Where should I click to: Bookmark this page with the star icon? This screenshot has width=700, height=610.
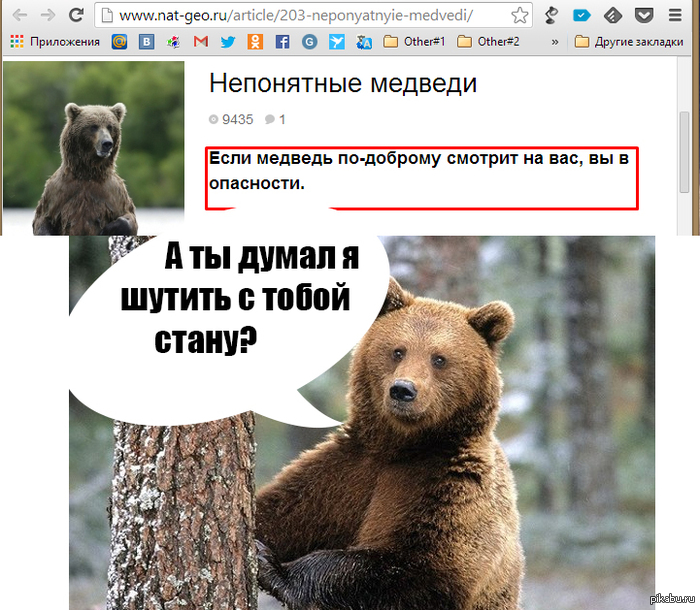(x=518, y=16)
